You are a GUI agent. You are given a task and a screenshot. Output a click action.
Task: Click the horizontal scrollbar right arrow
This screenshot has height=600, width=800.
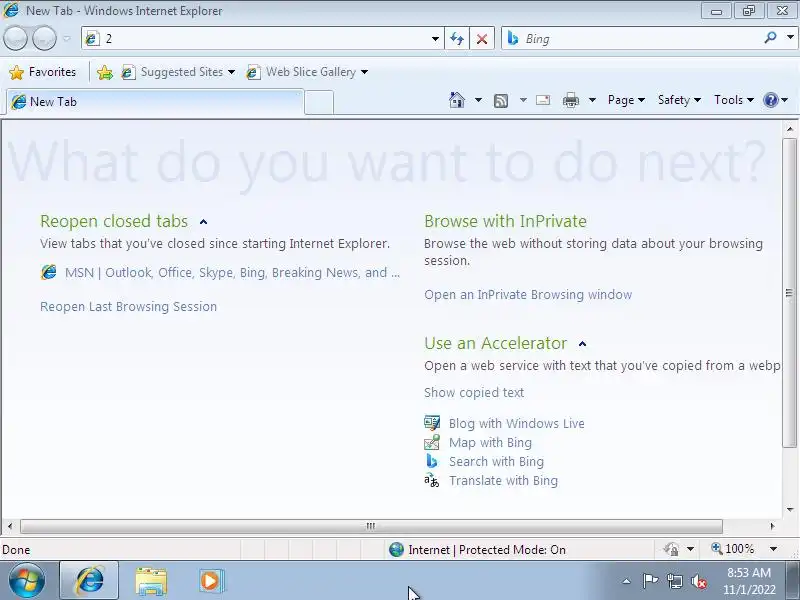[772, 526]
